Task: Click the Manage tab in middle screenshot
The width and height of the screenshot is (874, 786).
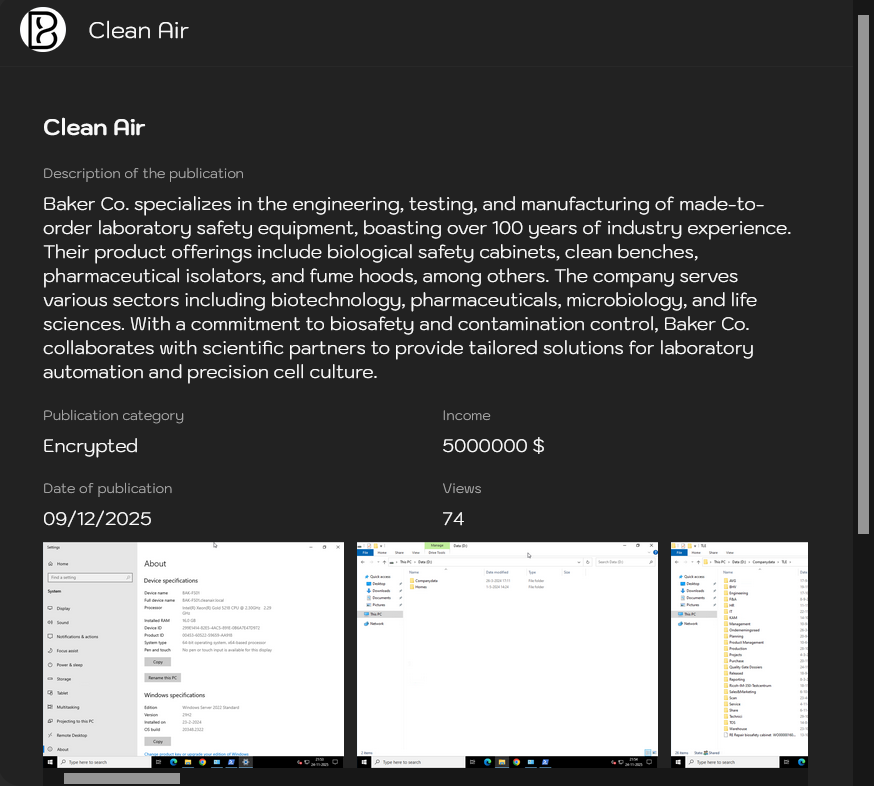Action: (437, 546)
